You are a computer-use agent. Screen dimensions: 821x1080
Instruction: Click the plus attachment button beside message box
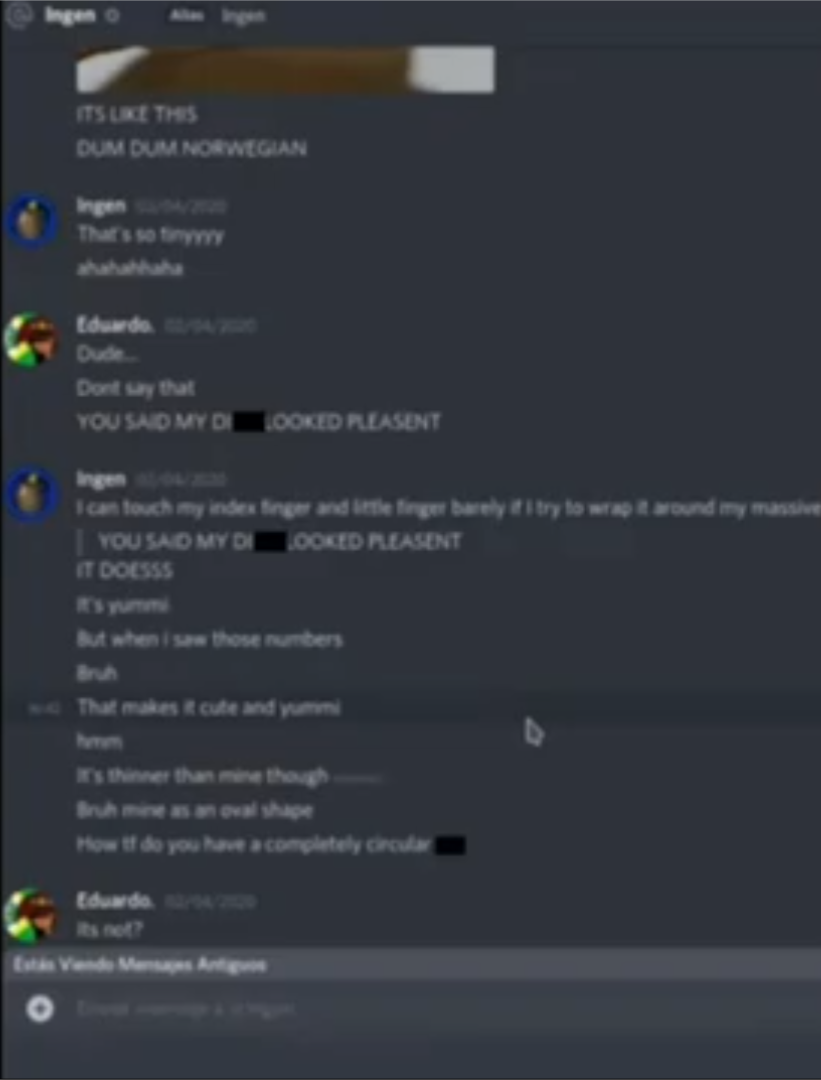point(40,1009)
